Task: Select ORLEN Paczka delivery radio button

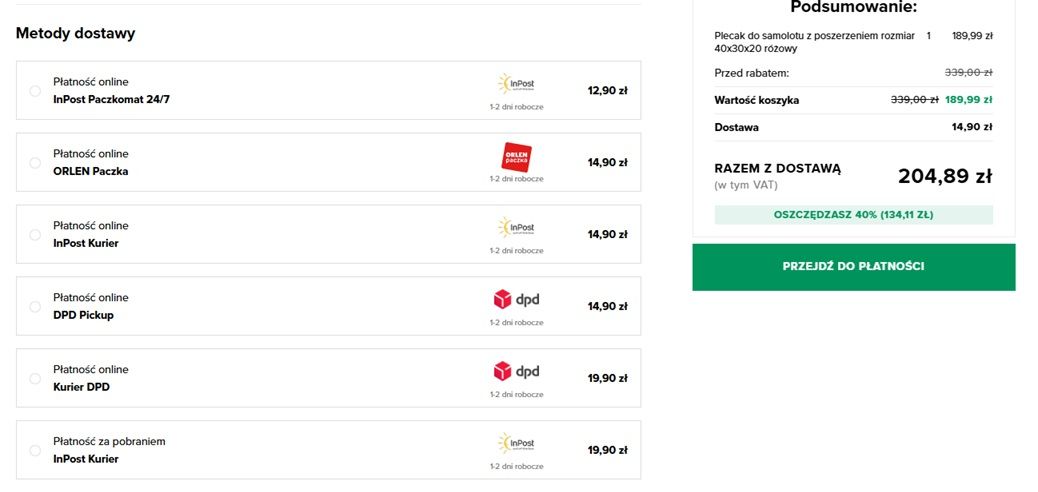Action: [x=35, y=163]
